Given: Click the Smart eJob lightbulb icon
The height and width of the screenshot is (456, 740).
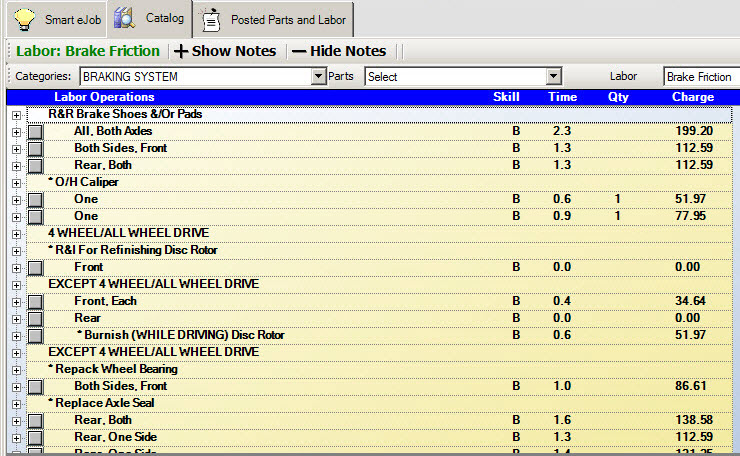Looking at the screenshot, I should pyautogui.click(x=25, y=18).
